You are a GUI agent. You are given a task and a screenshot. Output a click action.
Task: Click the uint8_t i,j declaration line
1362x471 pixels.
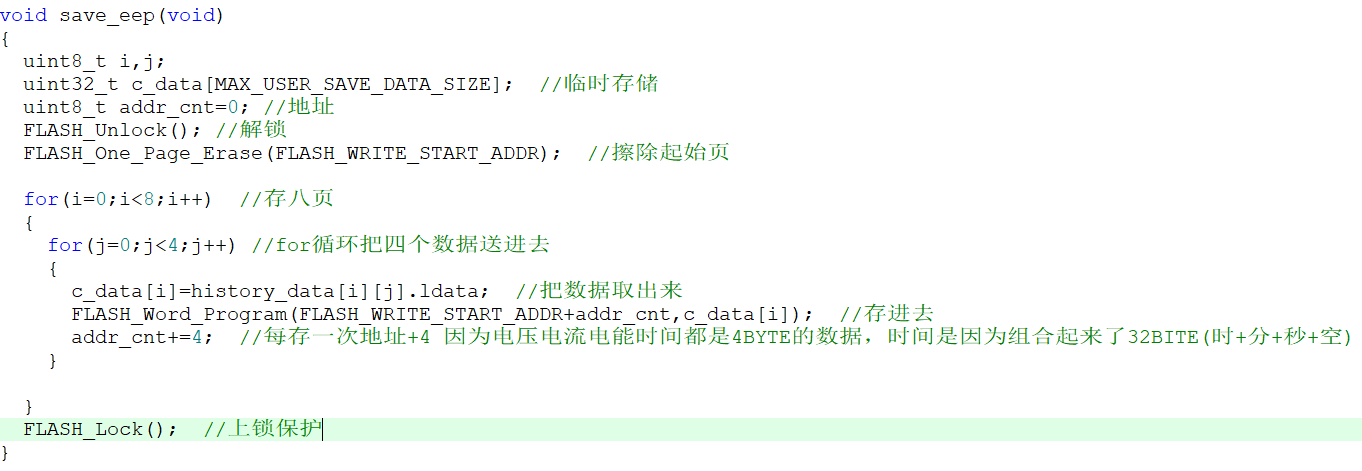(95, 61)
